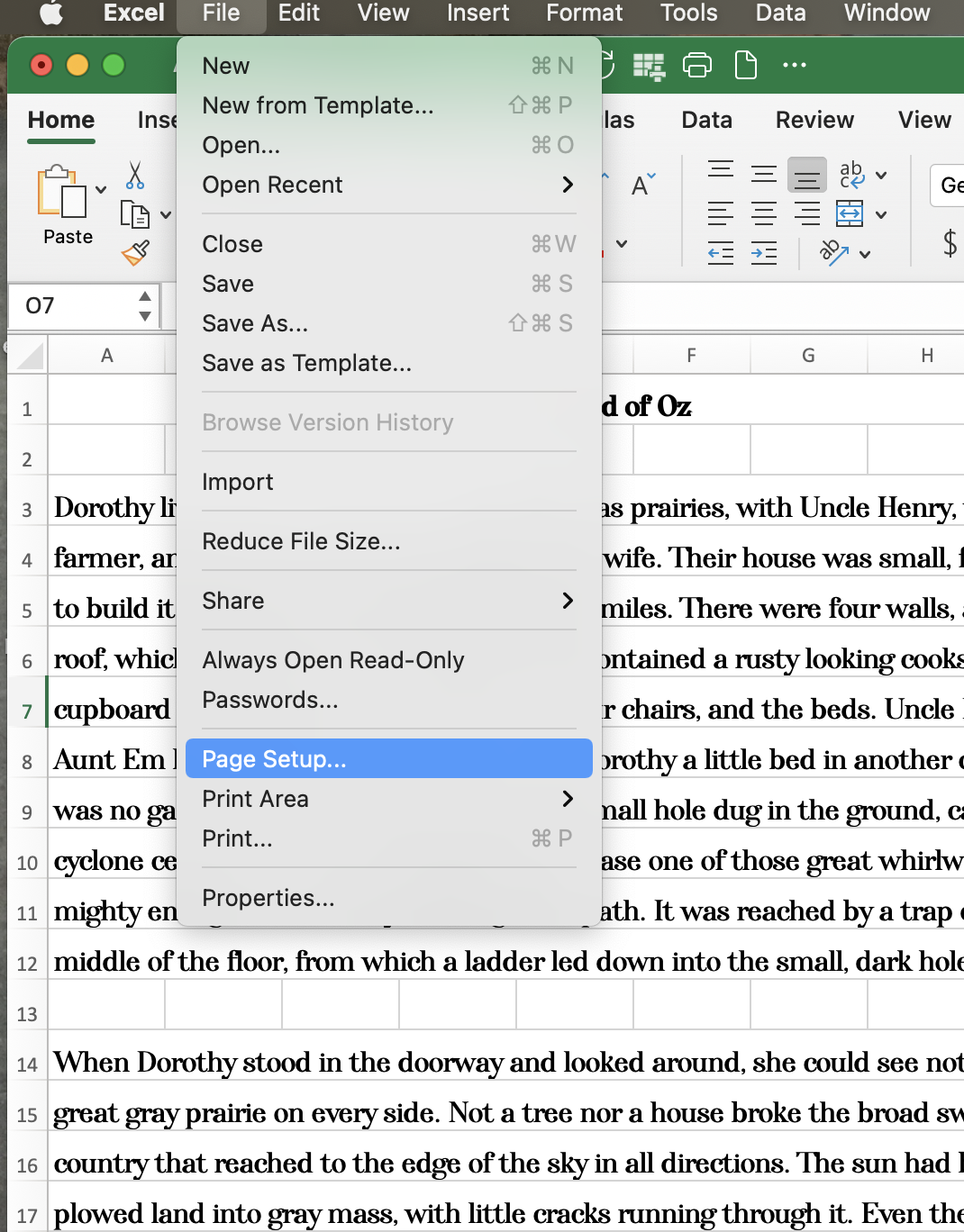This screenshot has height=1232, width=964.
Task: Select Reduce File Size...
Action: click(x=389, y=541)
